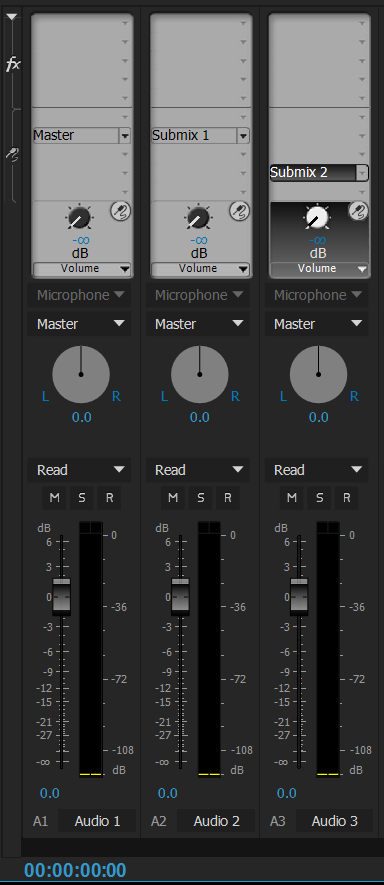Open the Volume property menu under Submix 2
Image resolution: width=384 pixels, height=885 pixels.
point(319,269)
